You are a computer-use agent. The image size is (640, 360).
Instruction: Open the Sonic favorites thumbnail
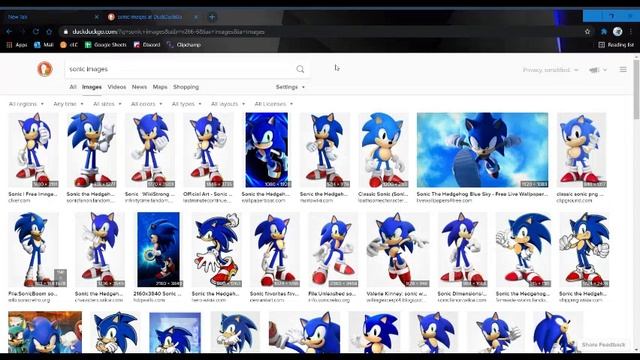click(275, 249)
